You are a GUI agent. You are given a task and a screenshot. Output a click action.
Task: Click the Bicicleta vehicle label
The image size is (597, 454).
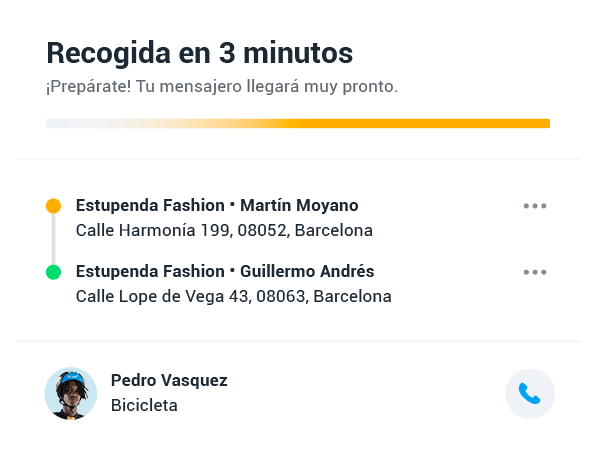coord(144,405)
